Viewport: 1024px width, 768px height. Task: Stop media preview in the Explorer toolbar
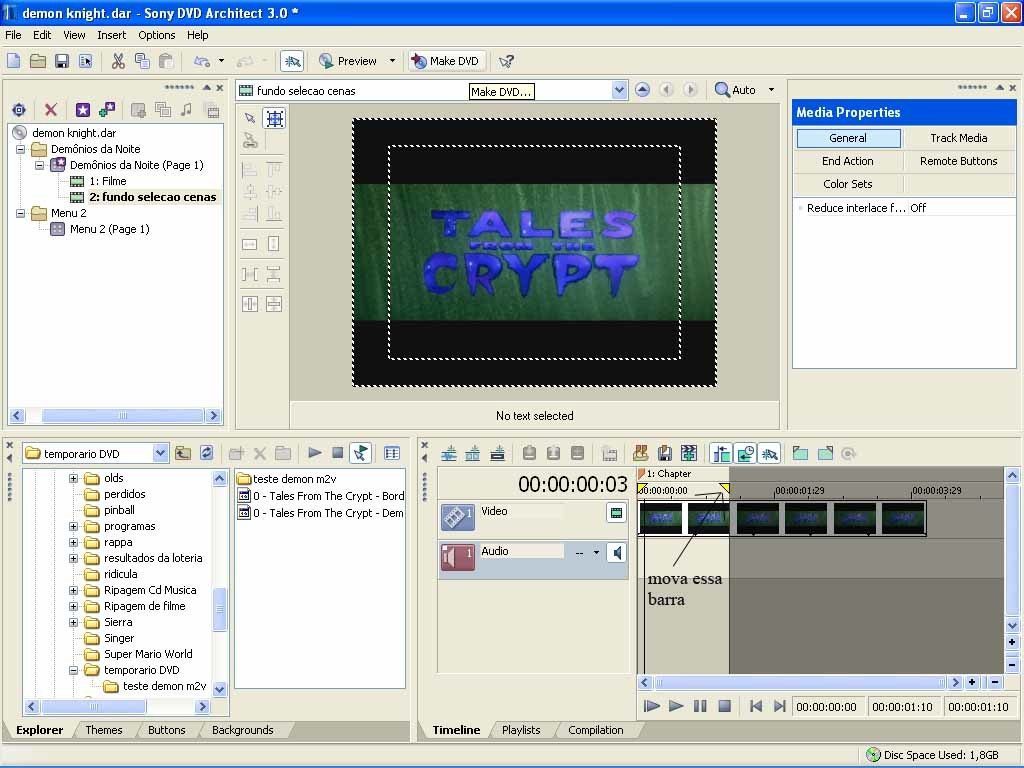point(338,453)
